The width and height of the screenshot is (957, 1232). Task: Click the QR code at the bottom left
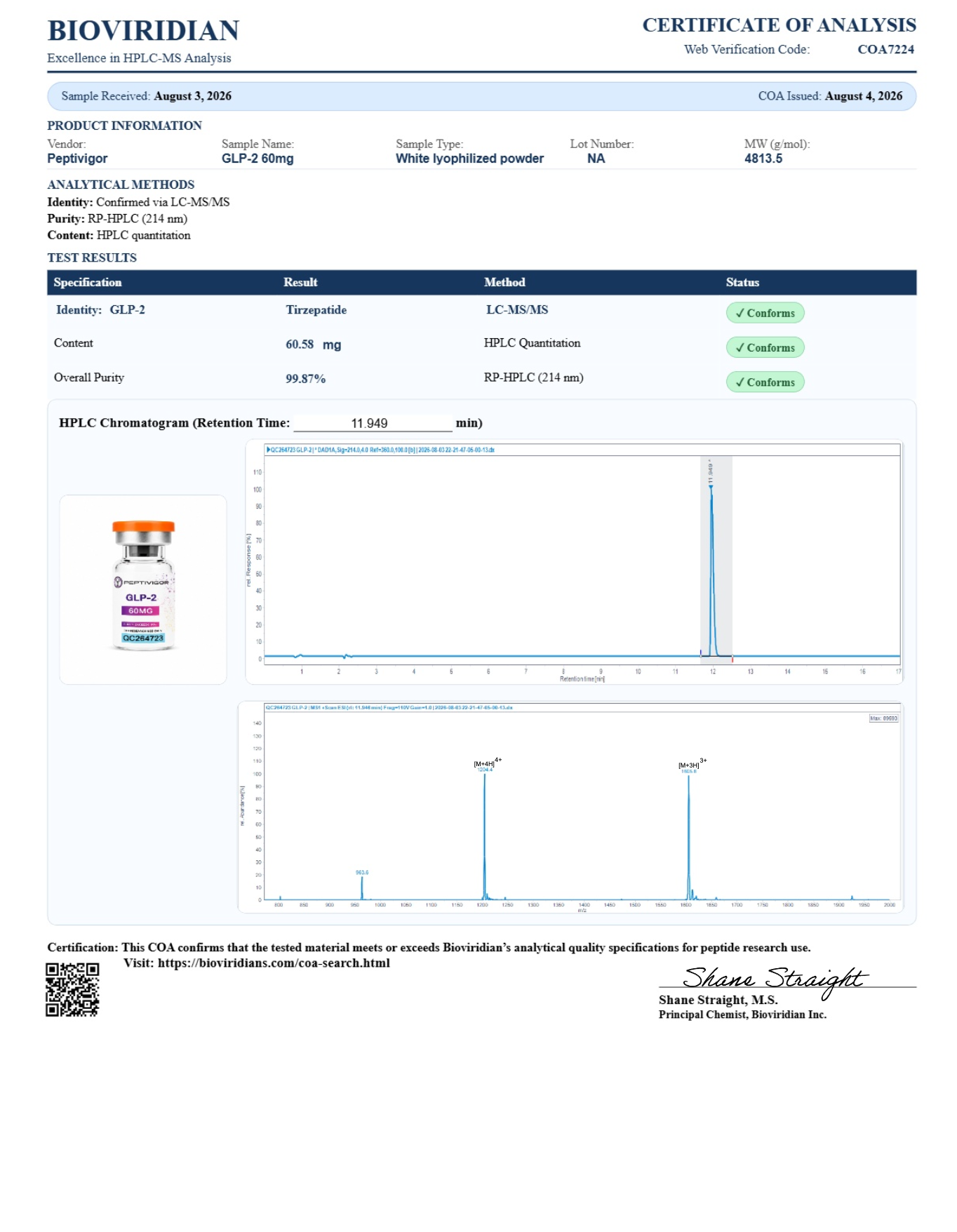coord(72,989)
